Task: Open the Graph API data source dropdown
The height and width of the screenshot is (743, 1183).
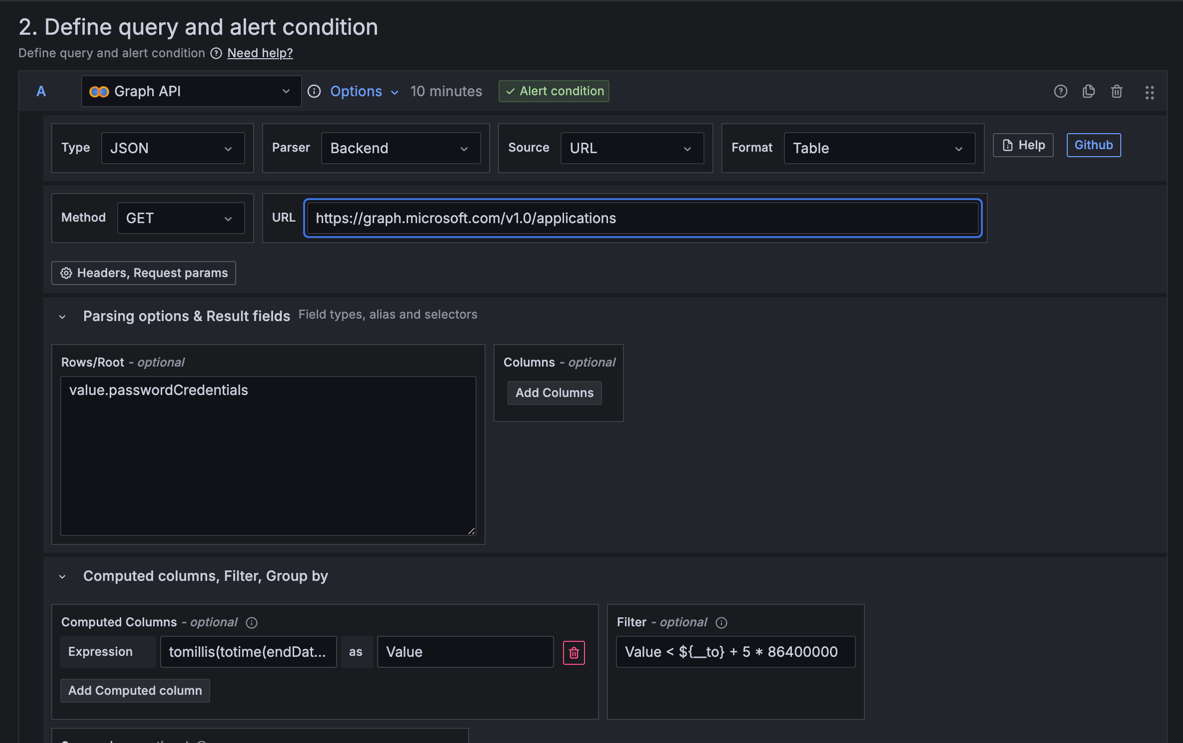Action: point(190,91)
